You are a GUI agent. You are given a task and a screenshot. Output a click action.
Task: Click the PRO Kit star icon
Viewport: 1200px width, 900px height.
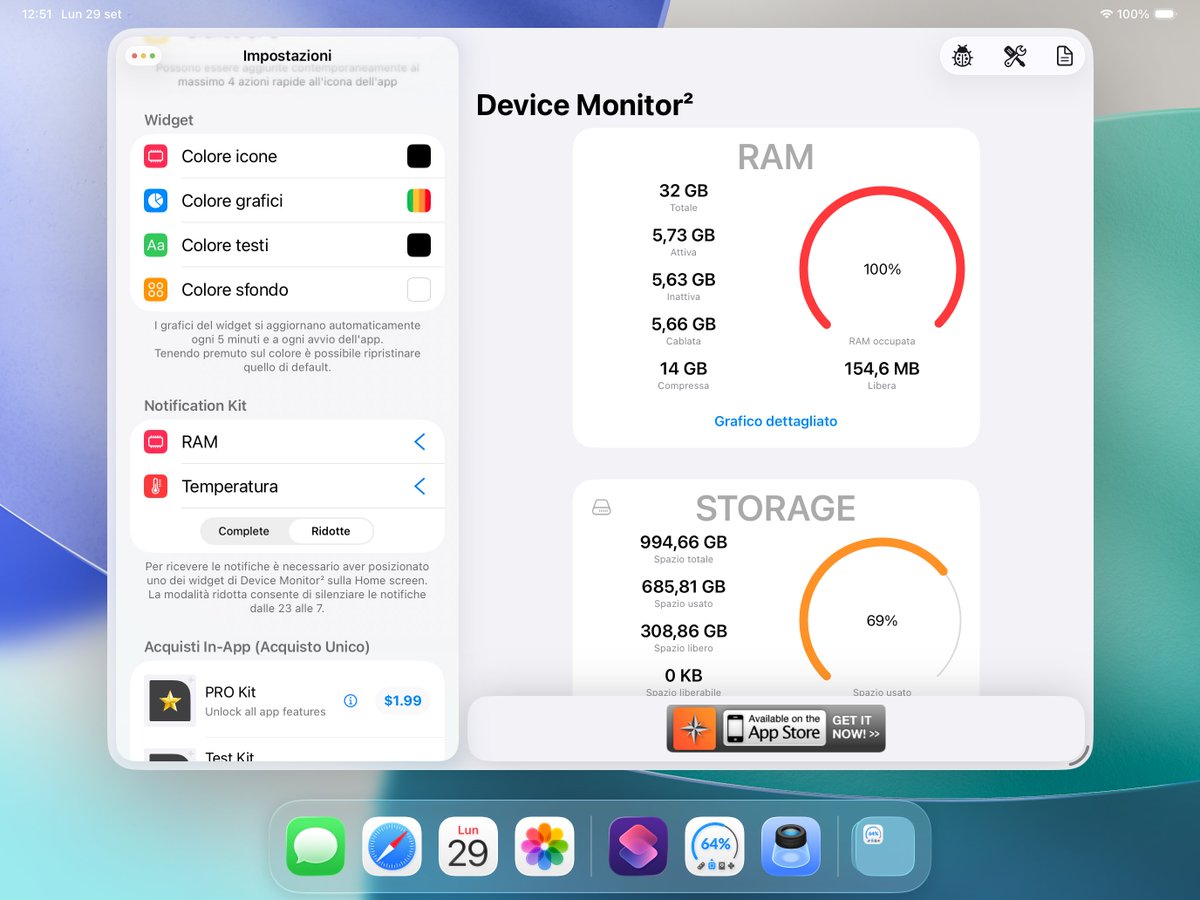click(x=170, y=702)
